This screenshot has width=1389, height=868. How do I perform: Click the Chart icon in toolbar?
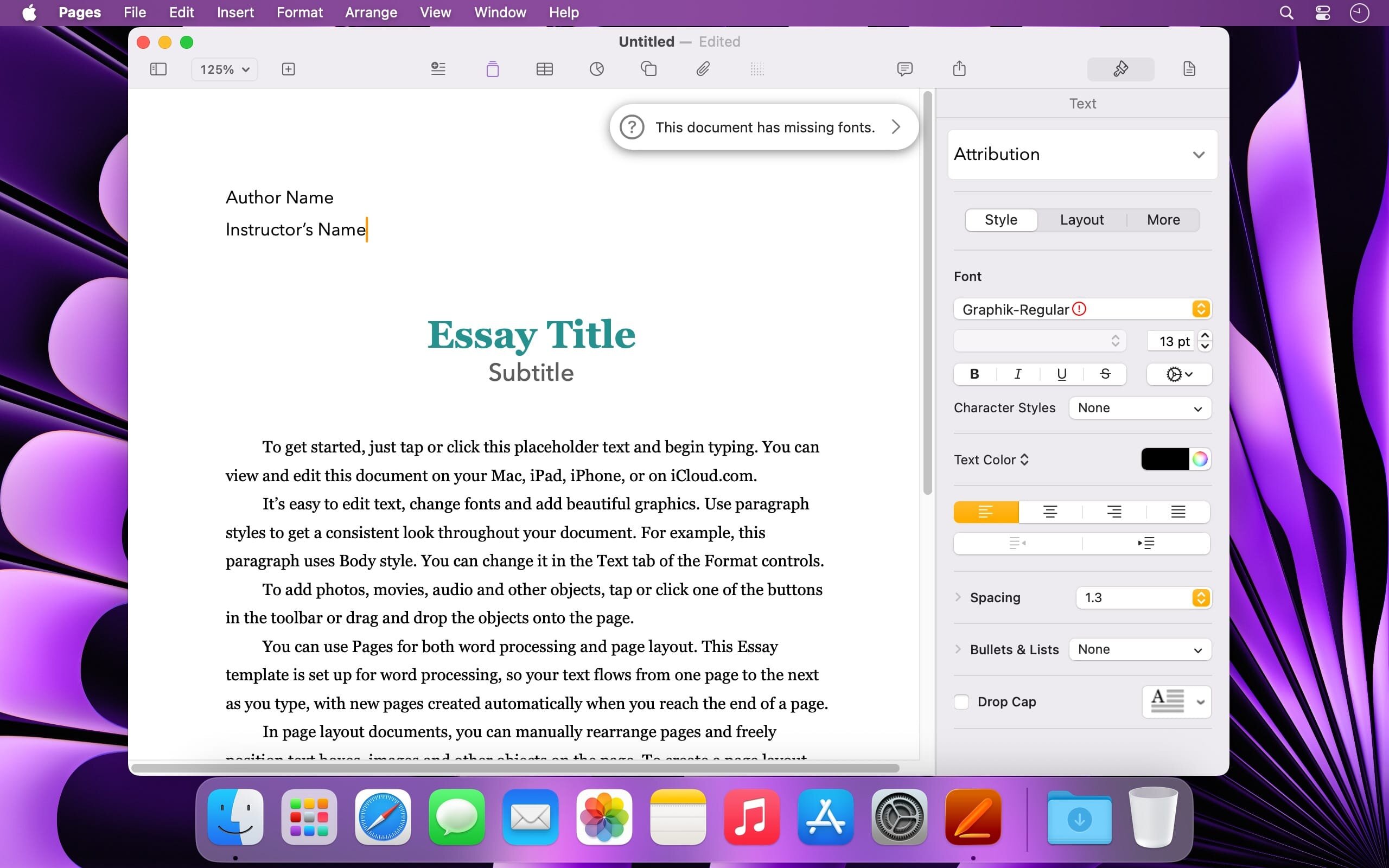[x=596, y=69]
